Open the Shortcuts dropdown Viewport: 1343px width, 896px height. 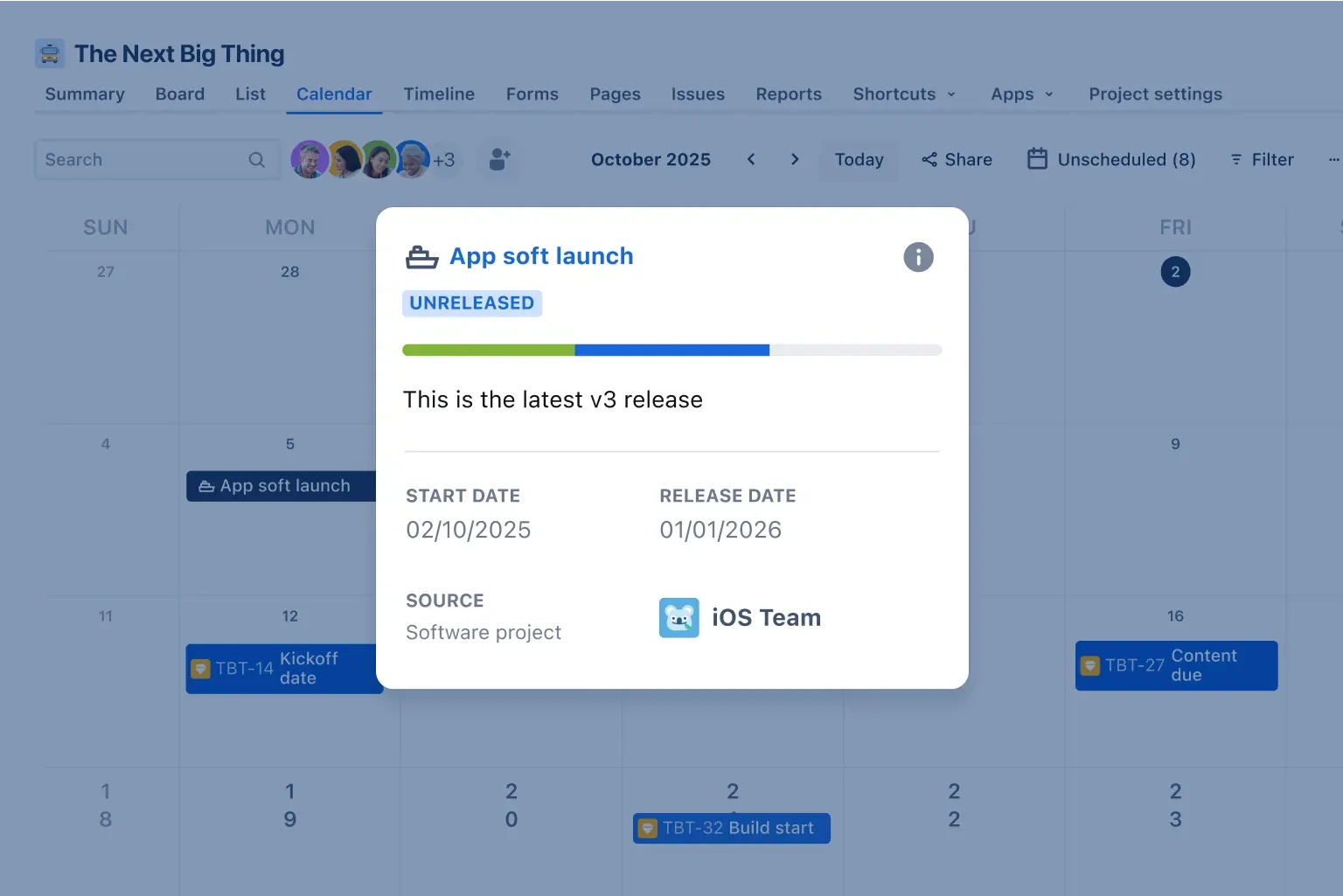pos(905,94)
